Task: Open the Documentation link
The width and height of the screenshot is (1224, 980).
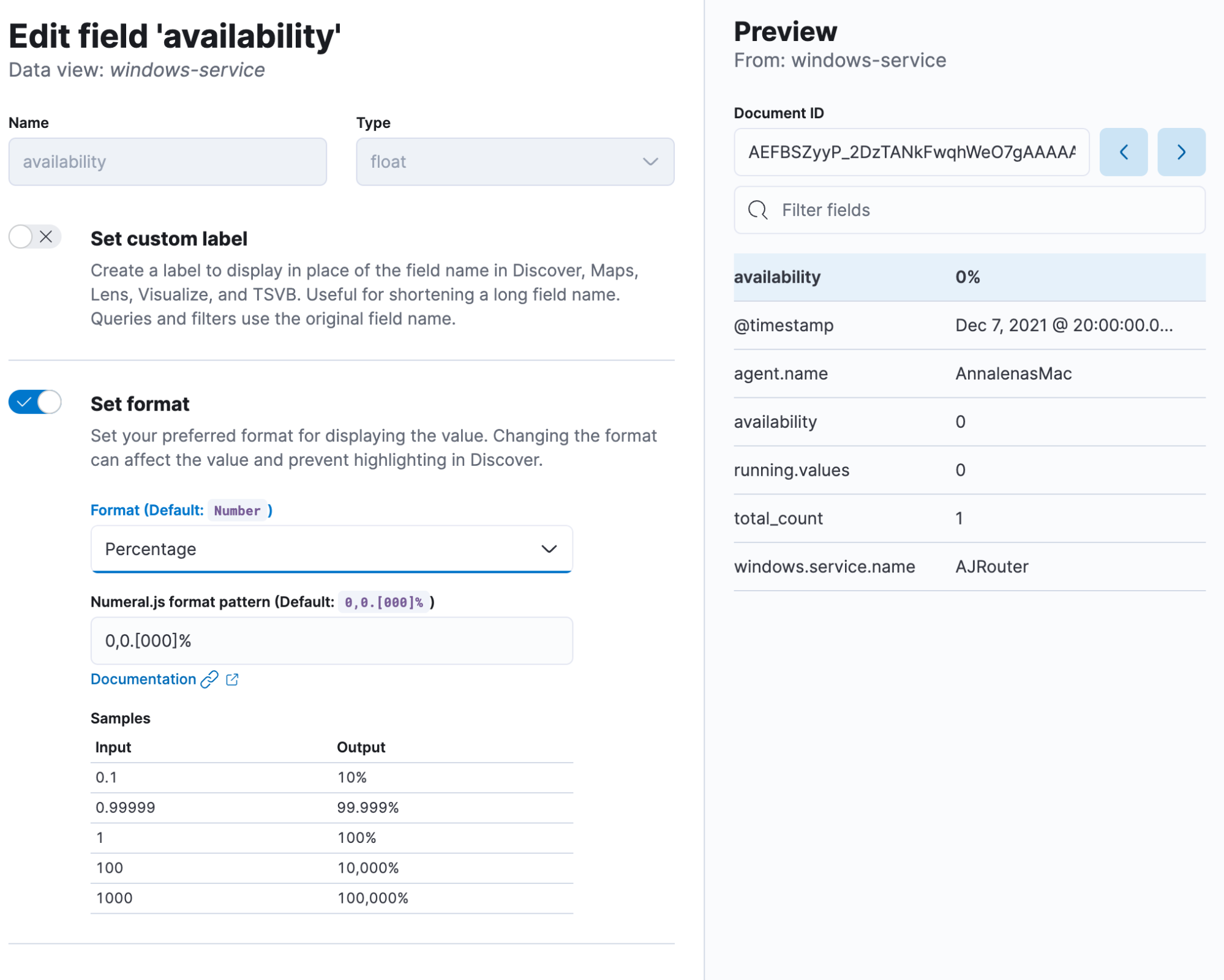Action: (x=143, y=679)
